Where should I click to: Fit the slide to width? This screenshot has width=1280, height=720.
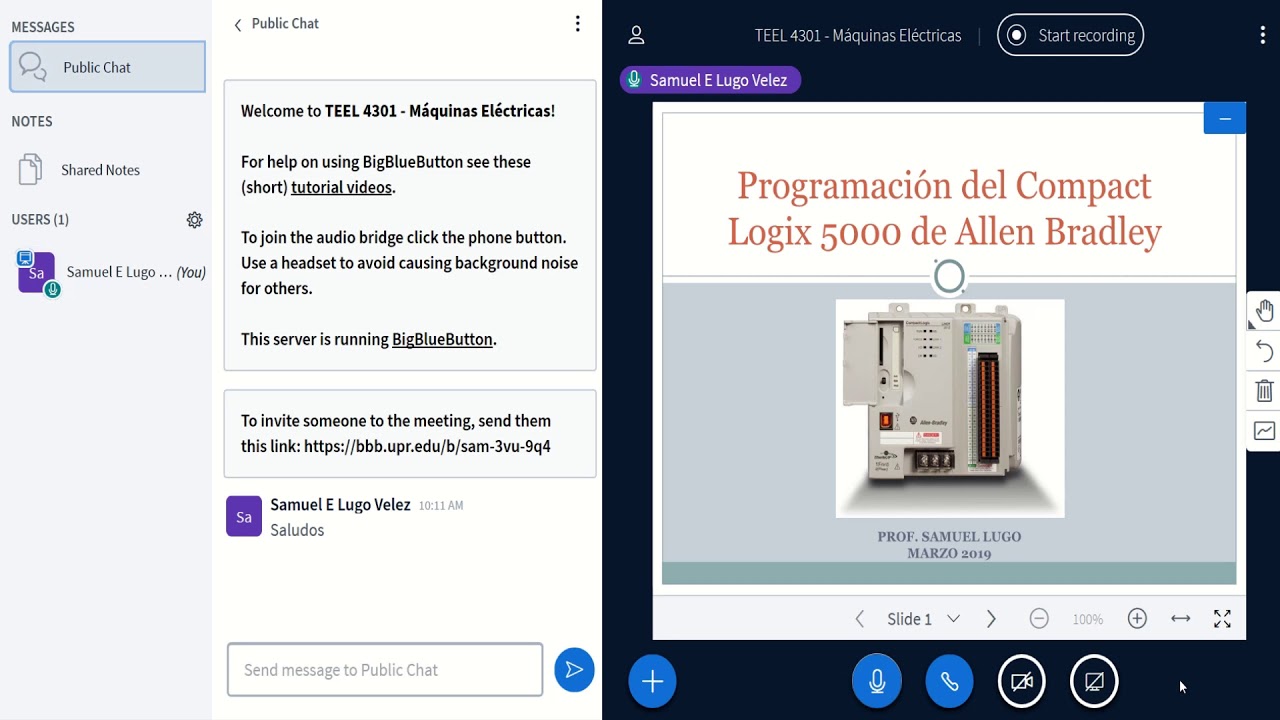click(x=1181, y=619)
